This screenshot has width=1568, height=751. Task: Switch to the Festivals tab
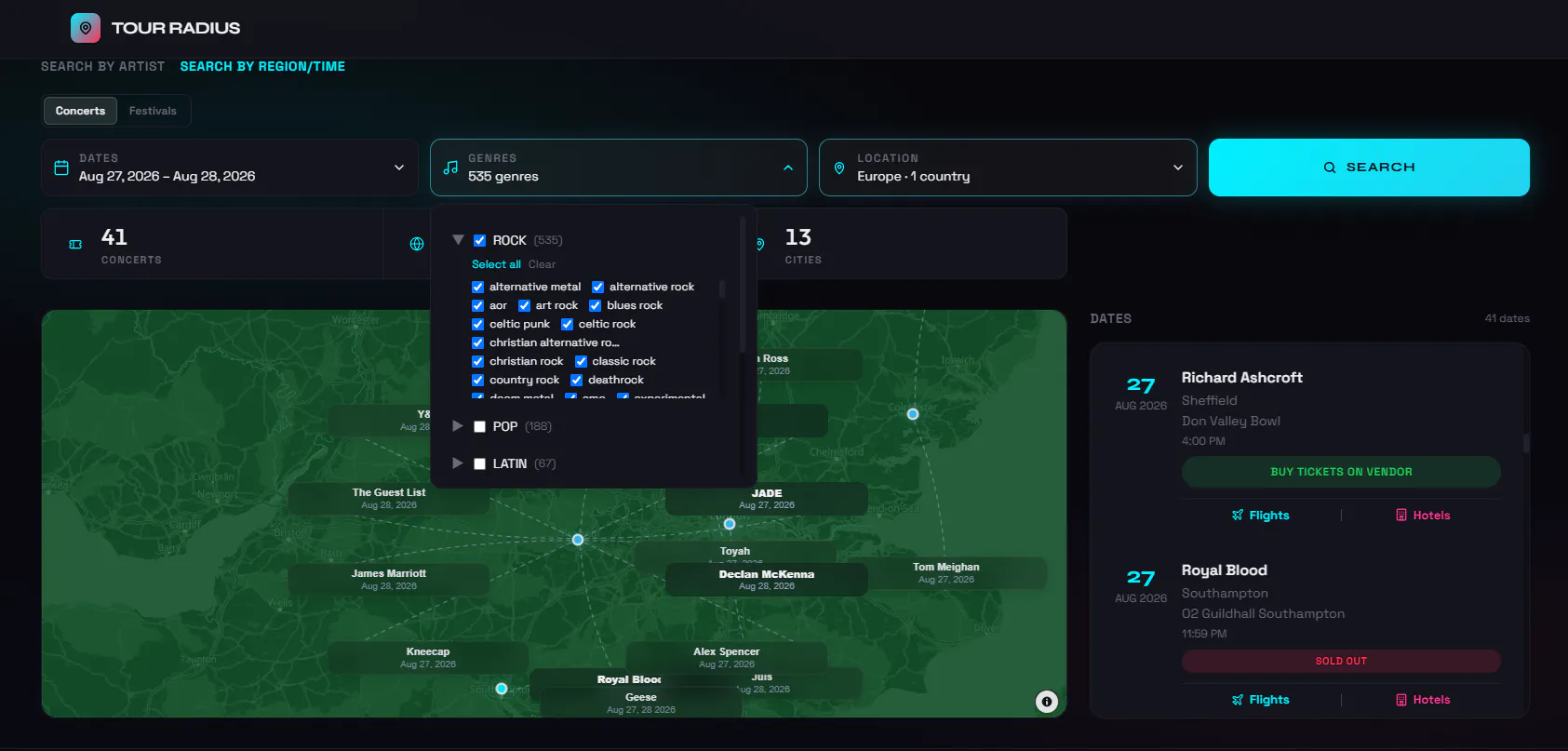coord(153,111)
